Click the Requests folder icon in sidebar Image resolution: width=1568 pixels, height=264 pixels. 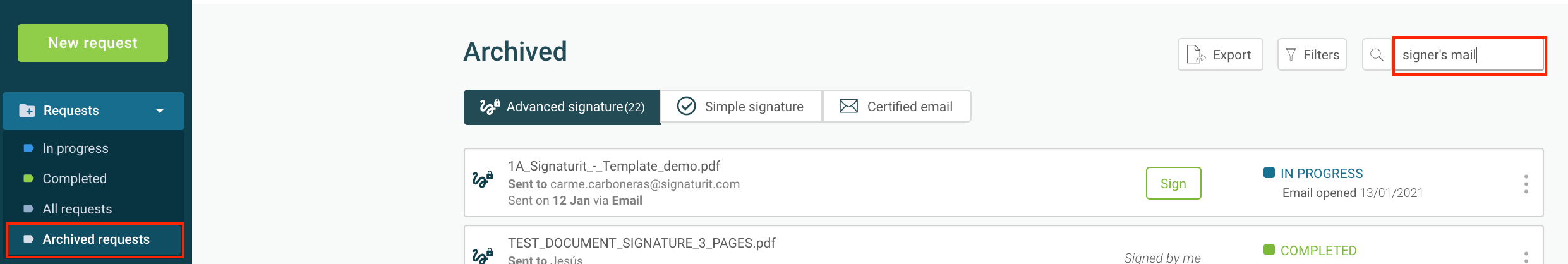point(27,111)
